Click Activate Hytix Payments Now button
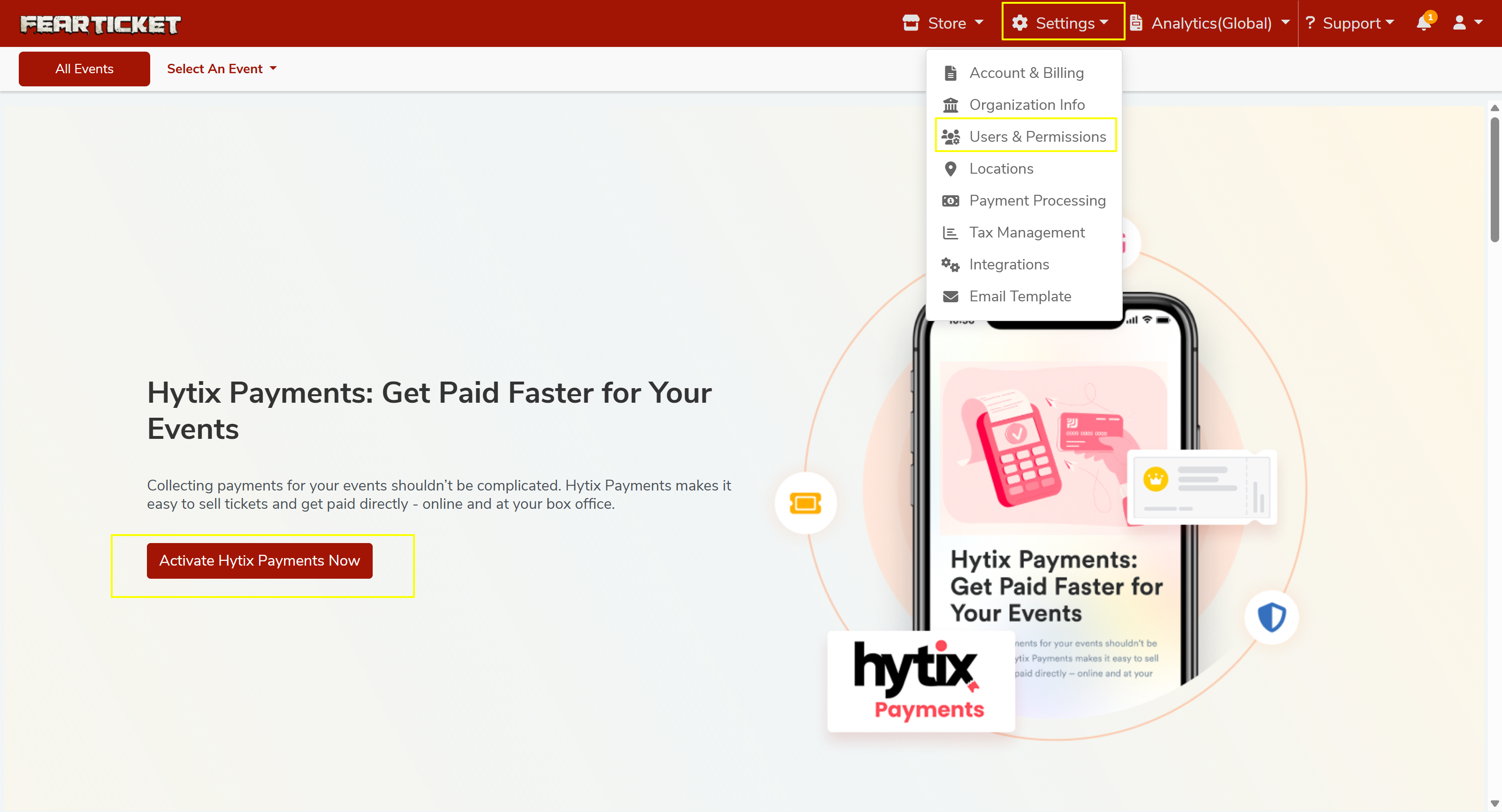 tap(260, 561)
